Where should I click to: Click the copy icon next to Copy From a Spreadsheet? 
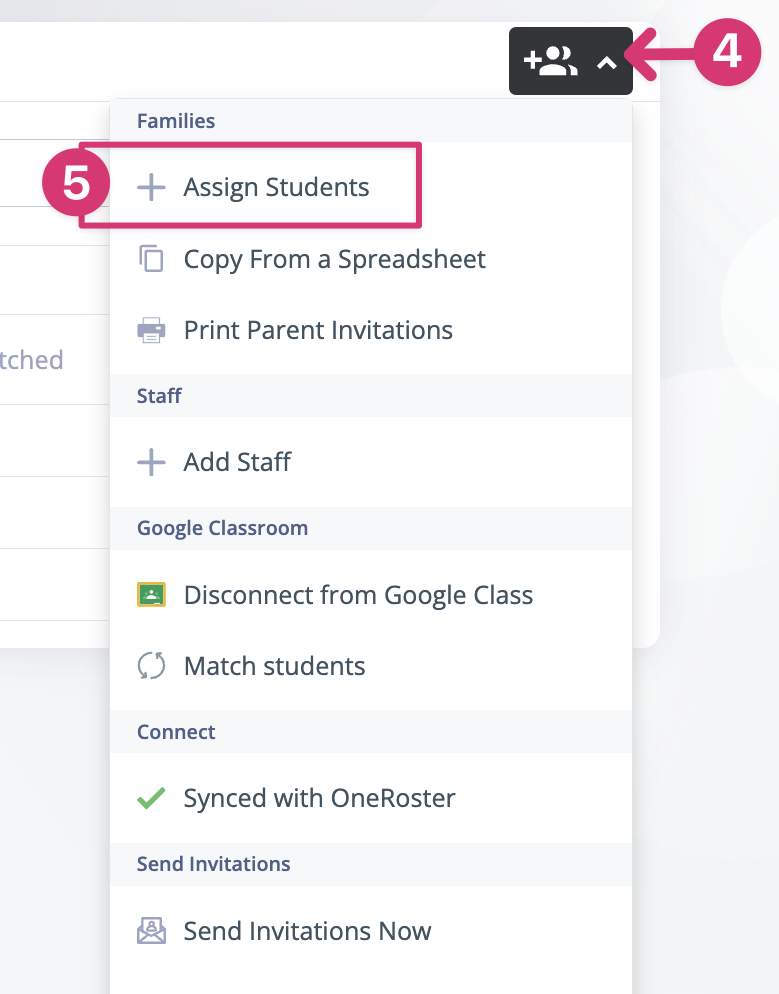click(x=151, y=258)
